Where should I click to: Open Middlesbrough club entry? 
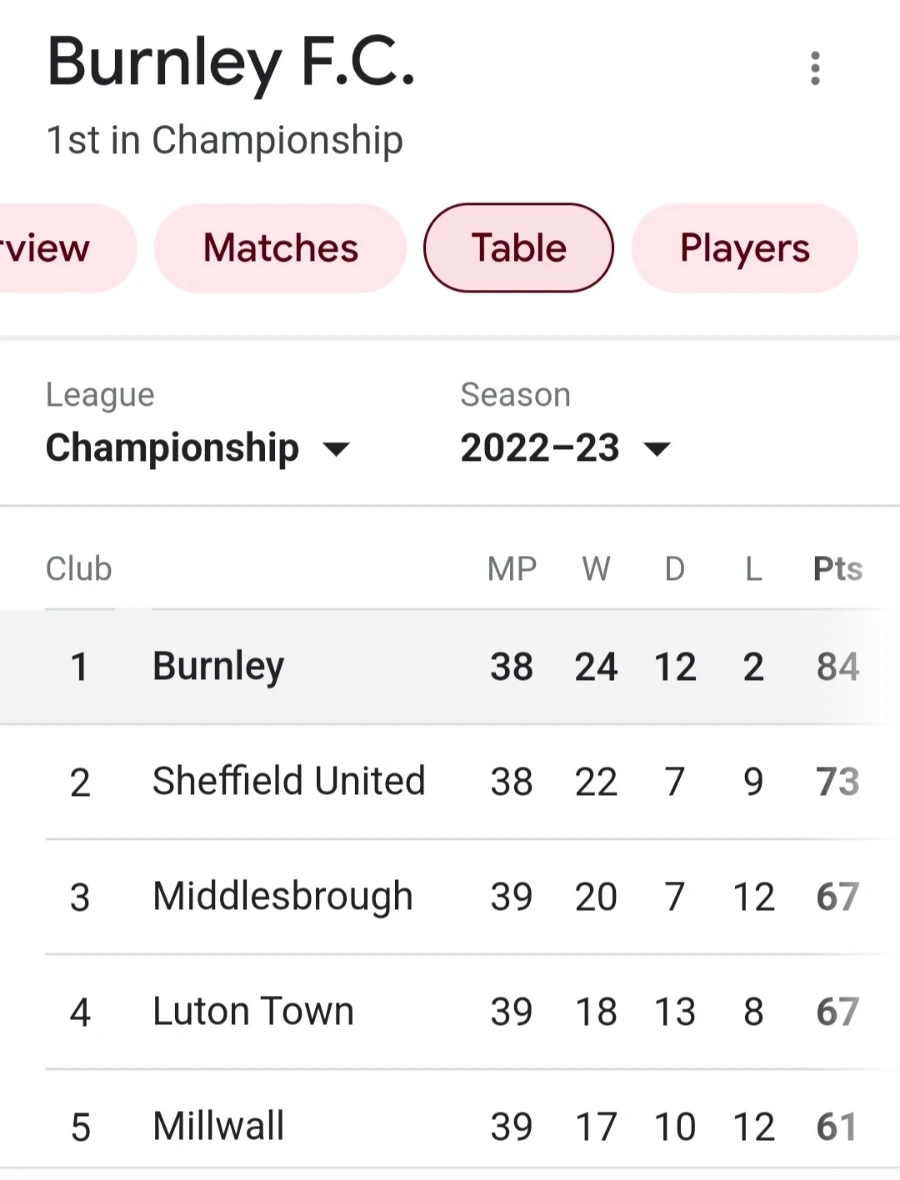point(282,896)
